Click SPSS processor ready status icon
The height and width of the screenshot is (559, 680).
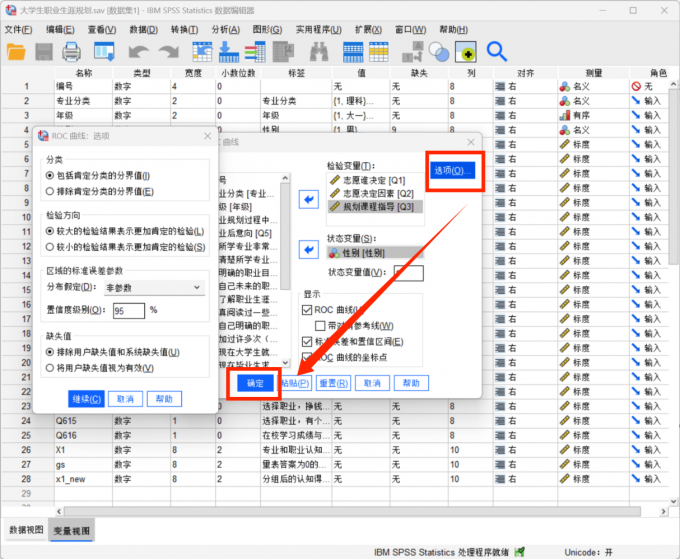pos(519,552)
